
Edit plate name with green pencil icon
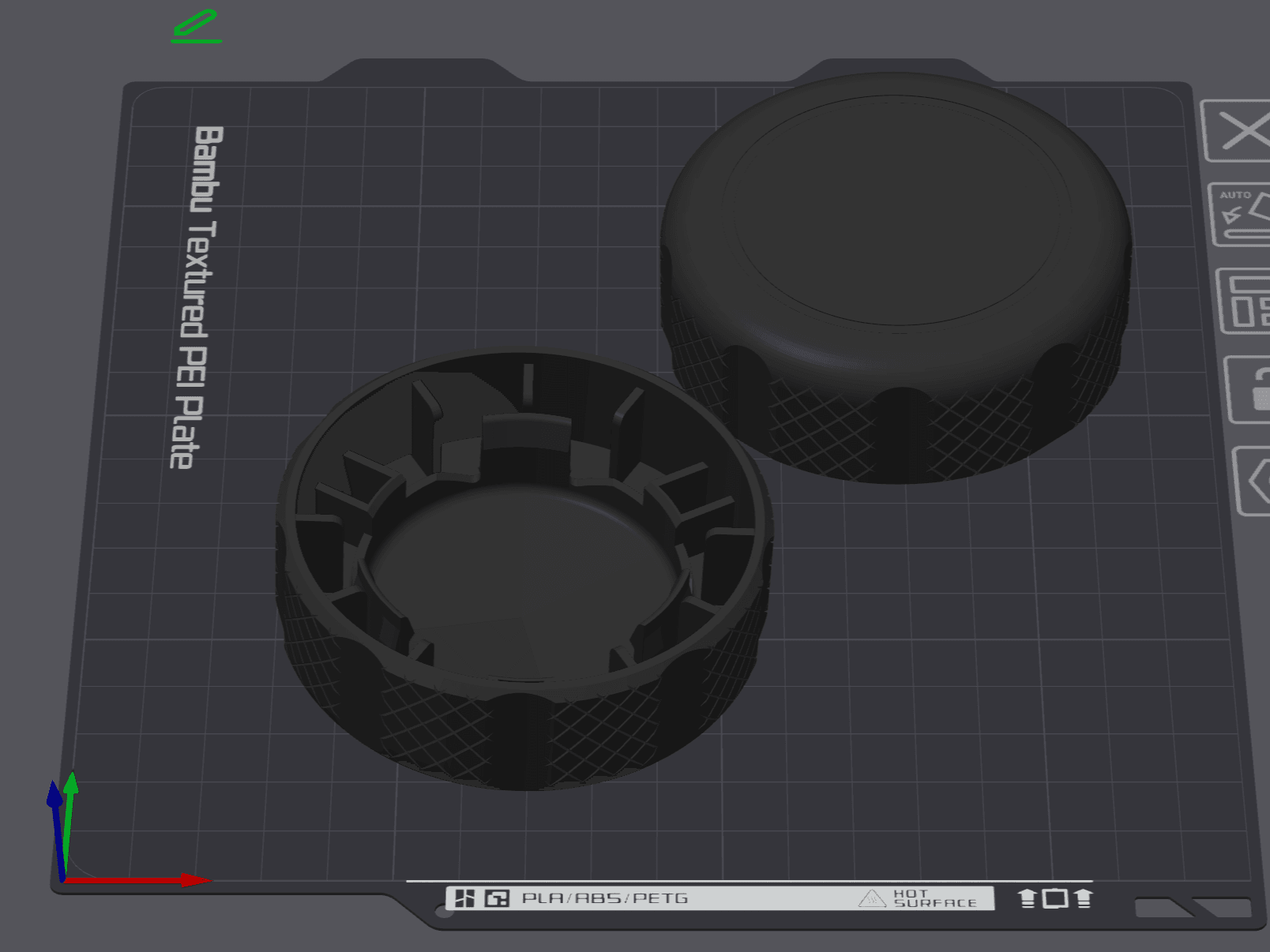coord(196,26)
